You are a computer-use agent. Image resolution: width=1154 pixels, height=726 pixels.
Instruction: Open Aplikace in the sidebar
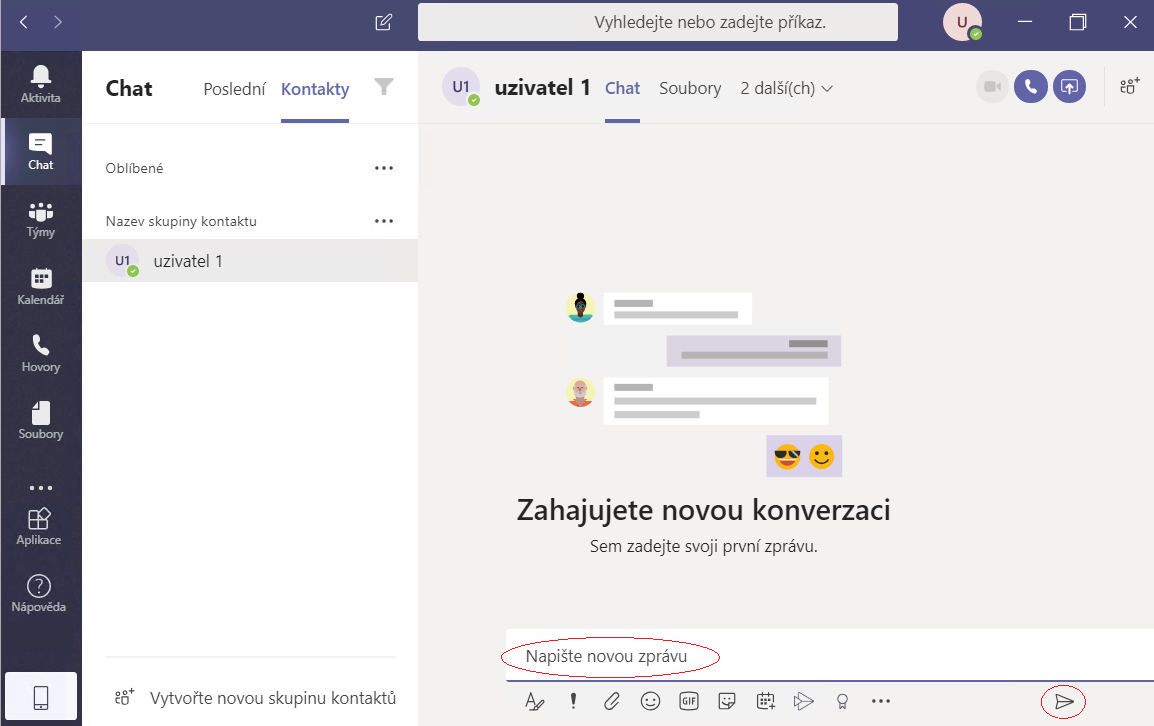pos(39,526)
